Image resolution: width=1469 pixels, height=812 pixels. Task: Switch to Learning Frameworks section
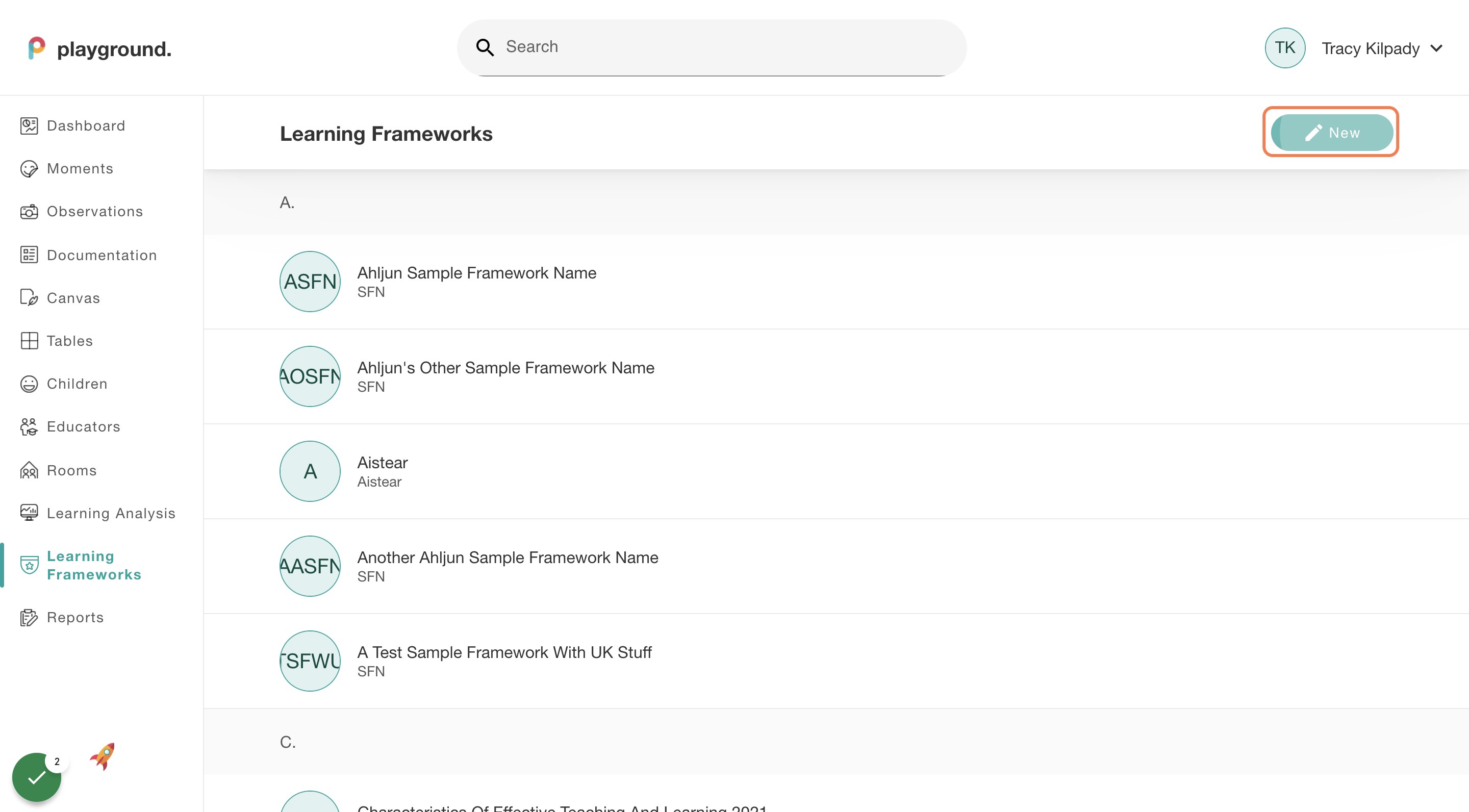[x=94, y=565]
